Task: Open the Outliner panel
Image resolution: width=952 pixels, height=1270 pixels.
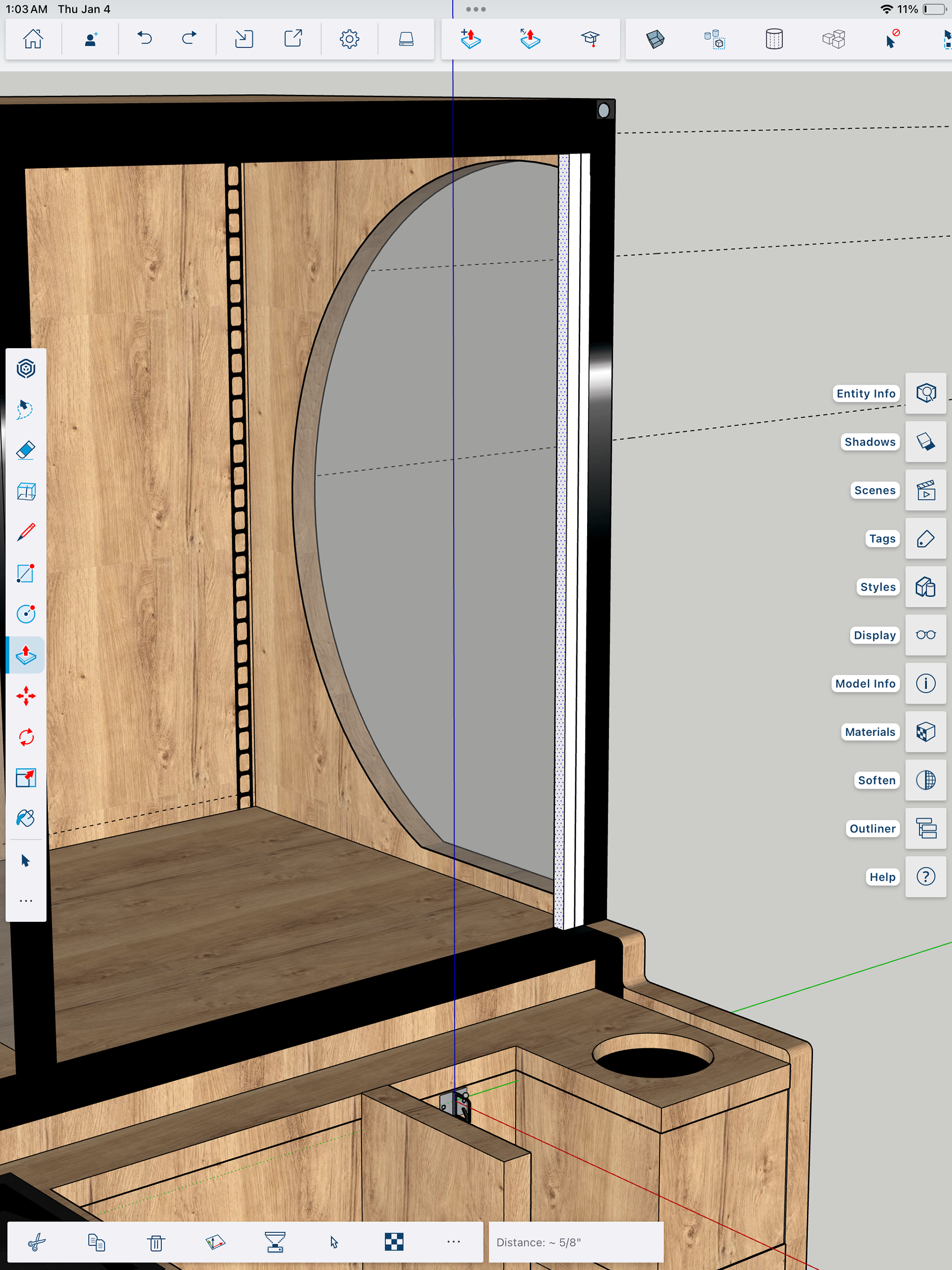Action: (925, 829)
